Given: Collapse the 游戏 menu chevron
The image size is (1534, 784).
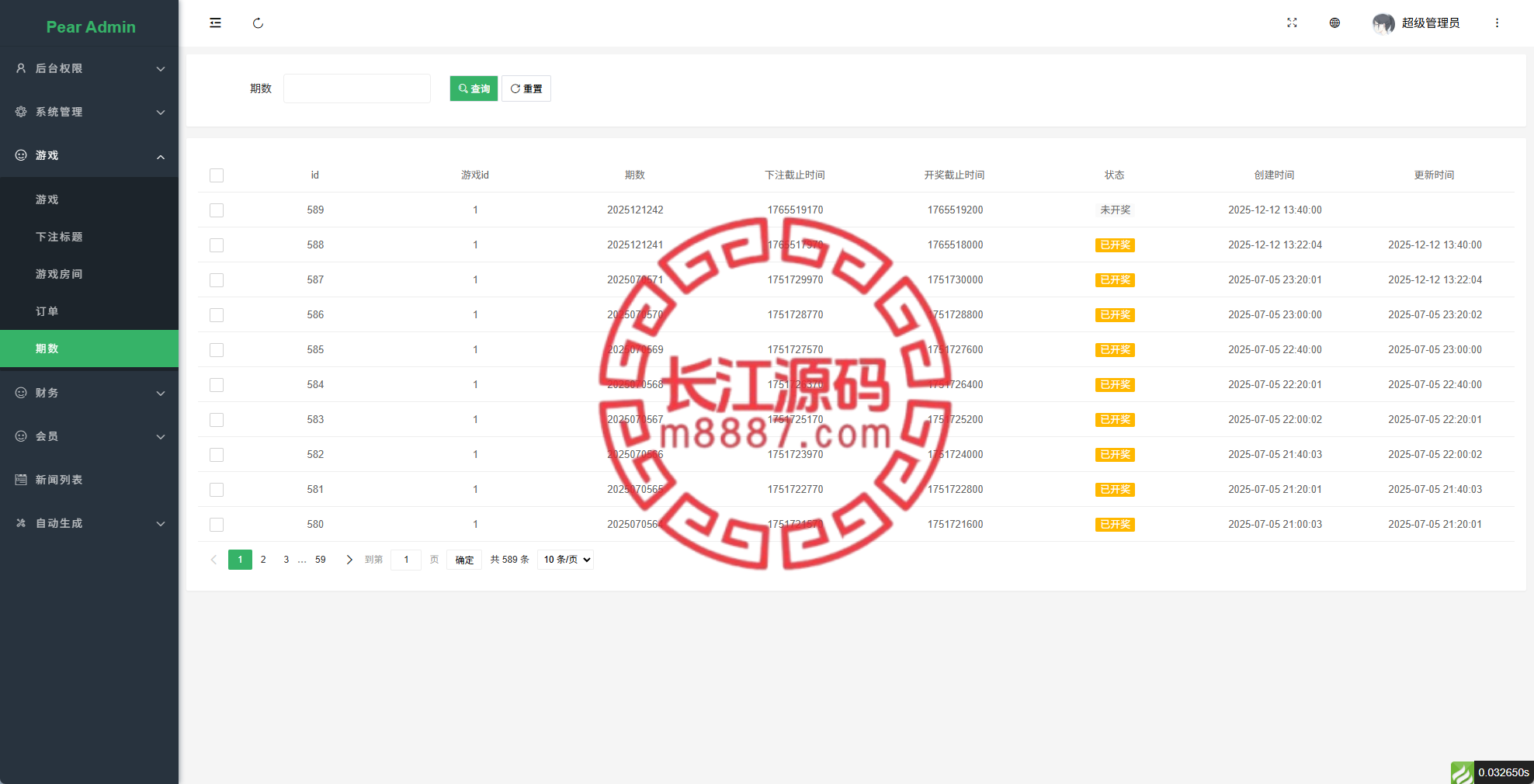Looking at the screenshot, I should 161,157.
